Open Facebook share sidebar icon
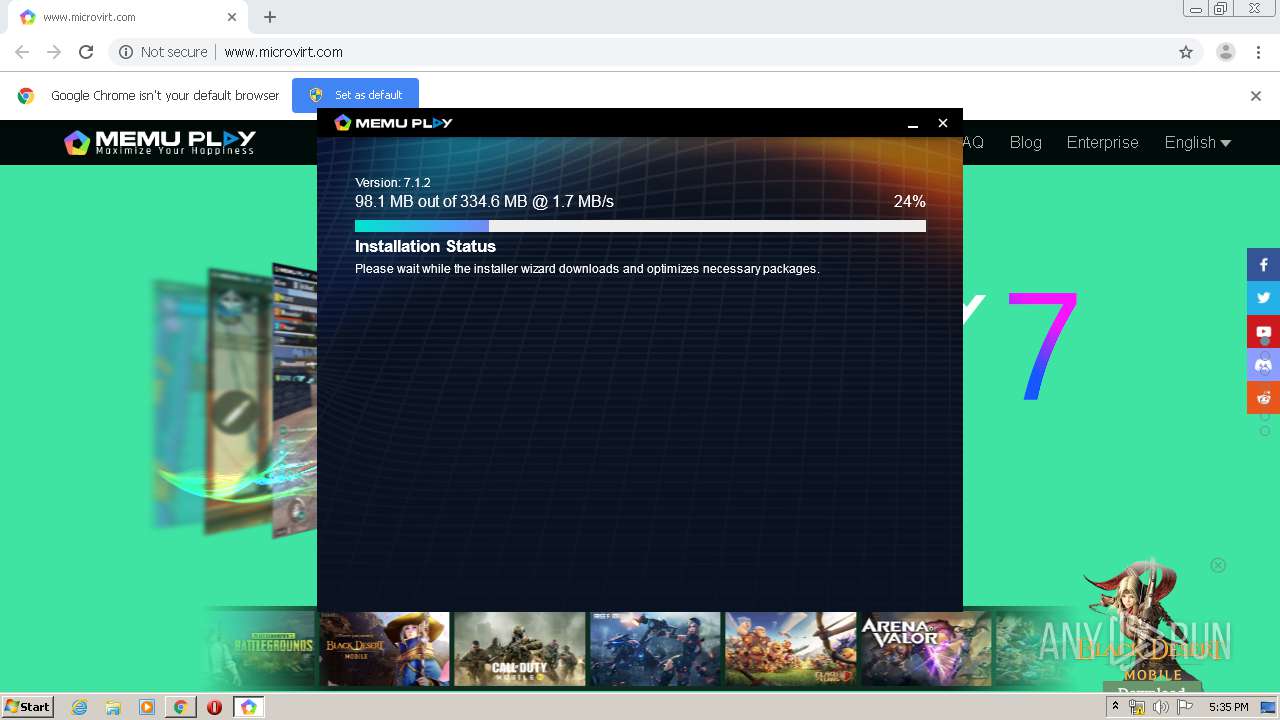1280x720 pixels. tap(1263, 265)
